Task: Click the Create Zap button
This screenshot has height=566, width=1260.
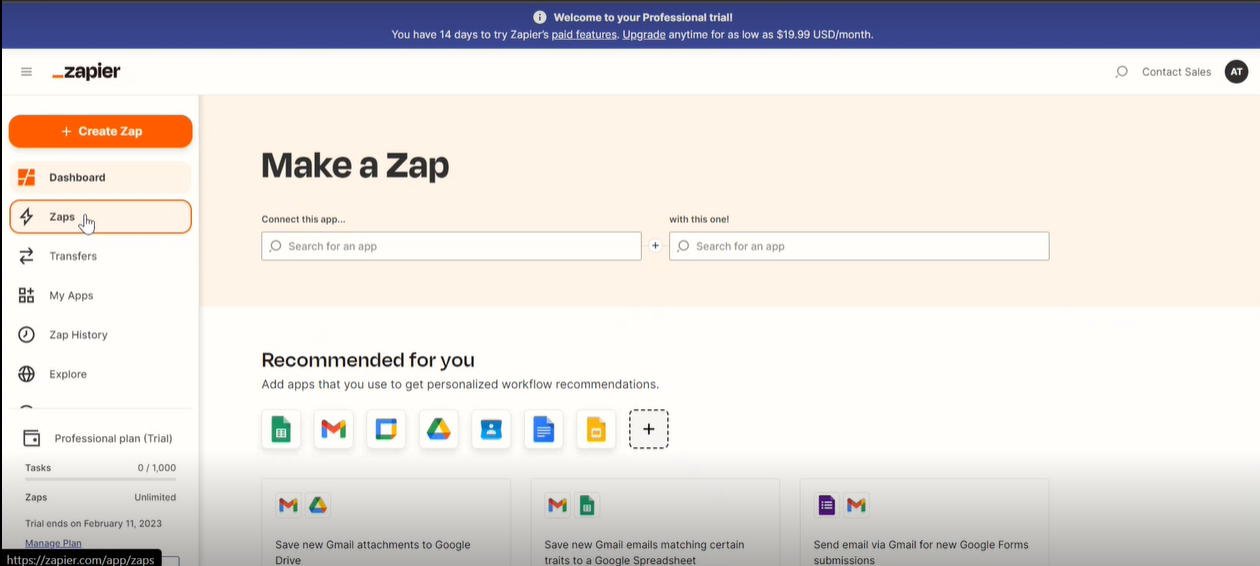Action: pos(100,131)
